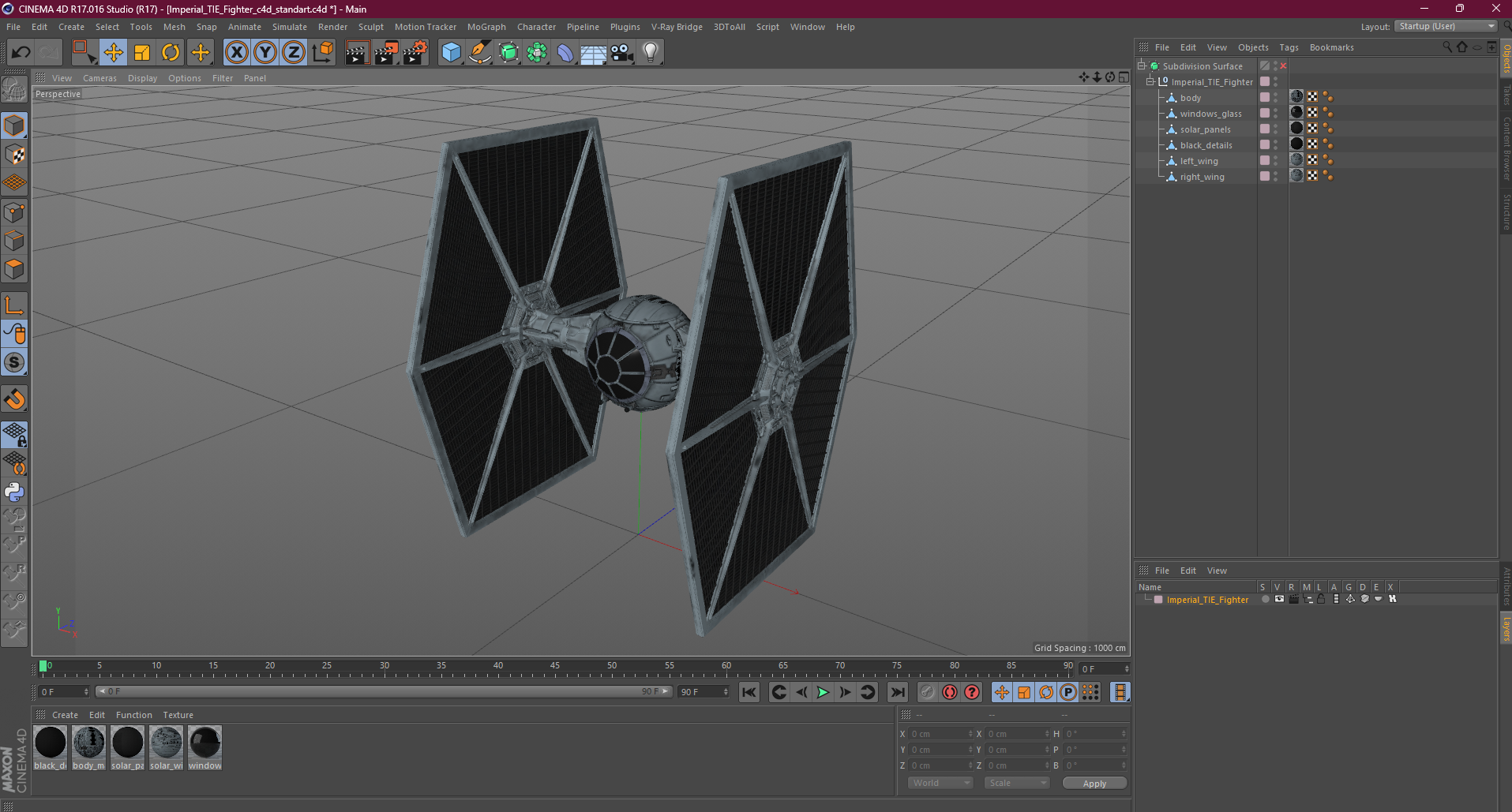
Task: Open the Python script icon
Action: 14,492
